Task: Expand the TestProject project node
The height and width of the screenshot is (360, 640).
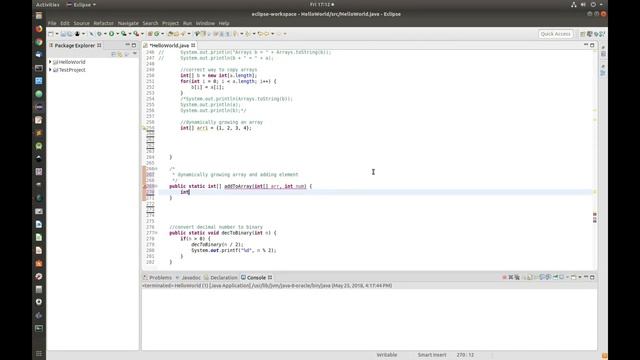Action: tap(50, 70)
